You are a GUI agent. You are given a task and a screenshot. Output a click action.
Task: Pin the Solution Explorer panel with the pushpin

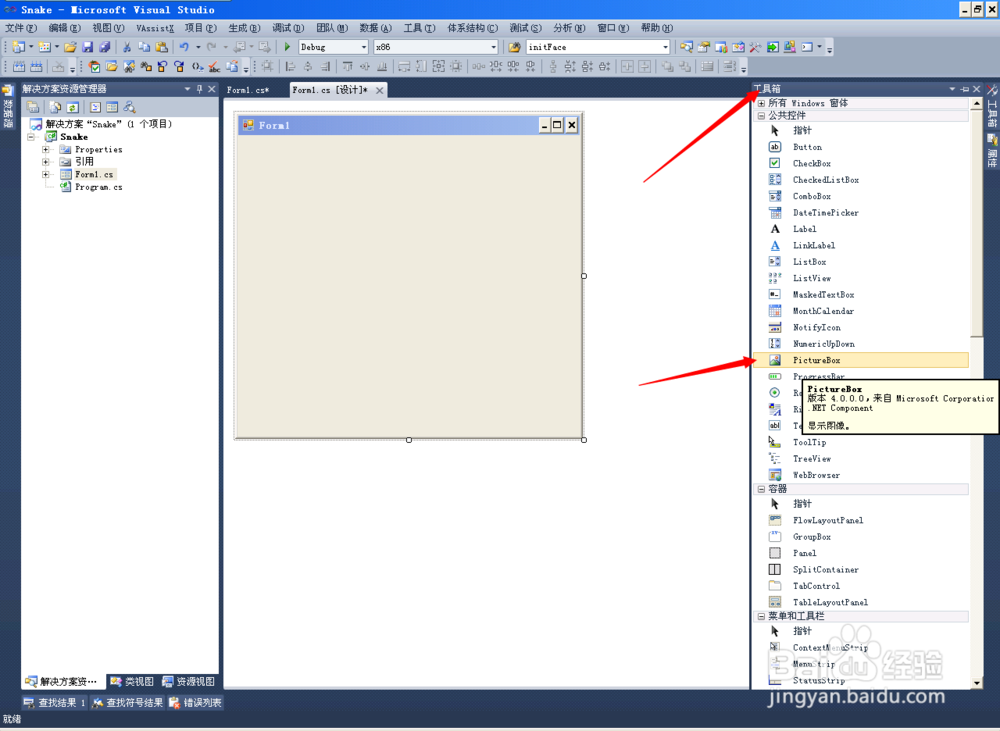pos(200,89)
